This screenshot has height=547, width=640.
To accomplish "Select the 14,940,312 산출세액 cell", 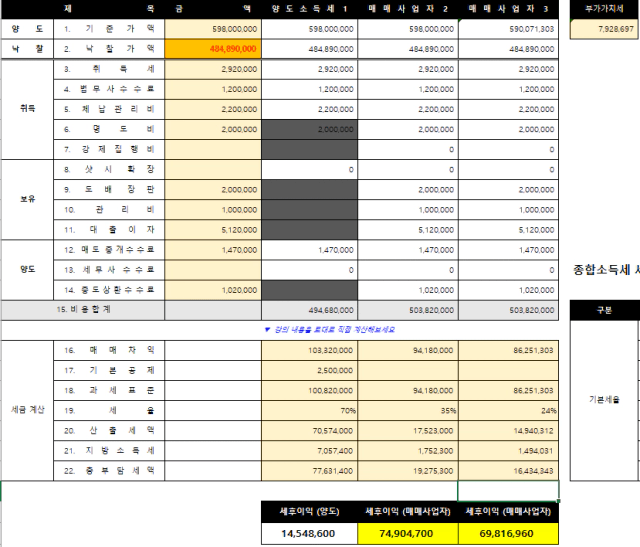I will click(x=509, y=431).
